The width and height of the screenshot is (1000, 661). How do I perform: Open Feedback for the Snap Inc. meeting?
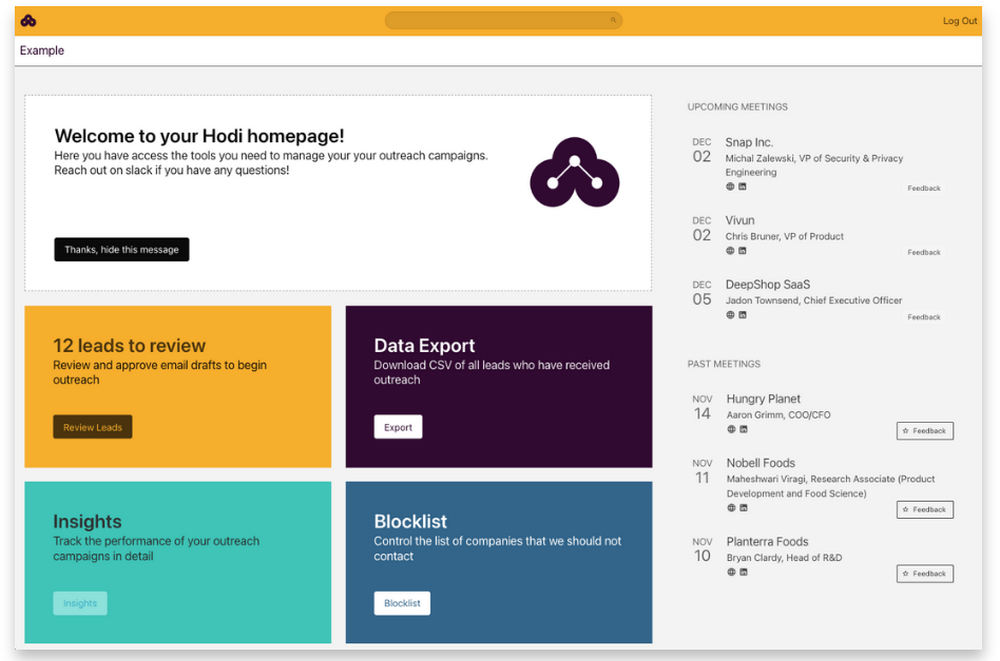[x=923, y=188]
